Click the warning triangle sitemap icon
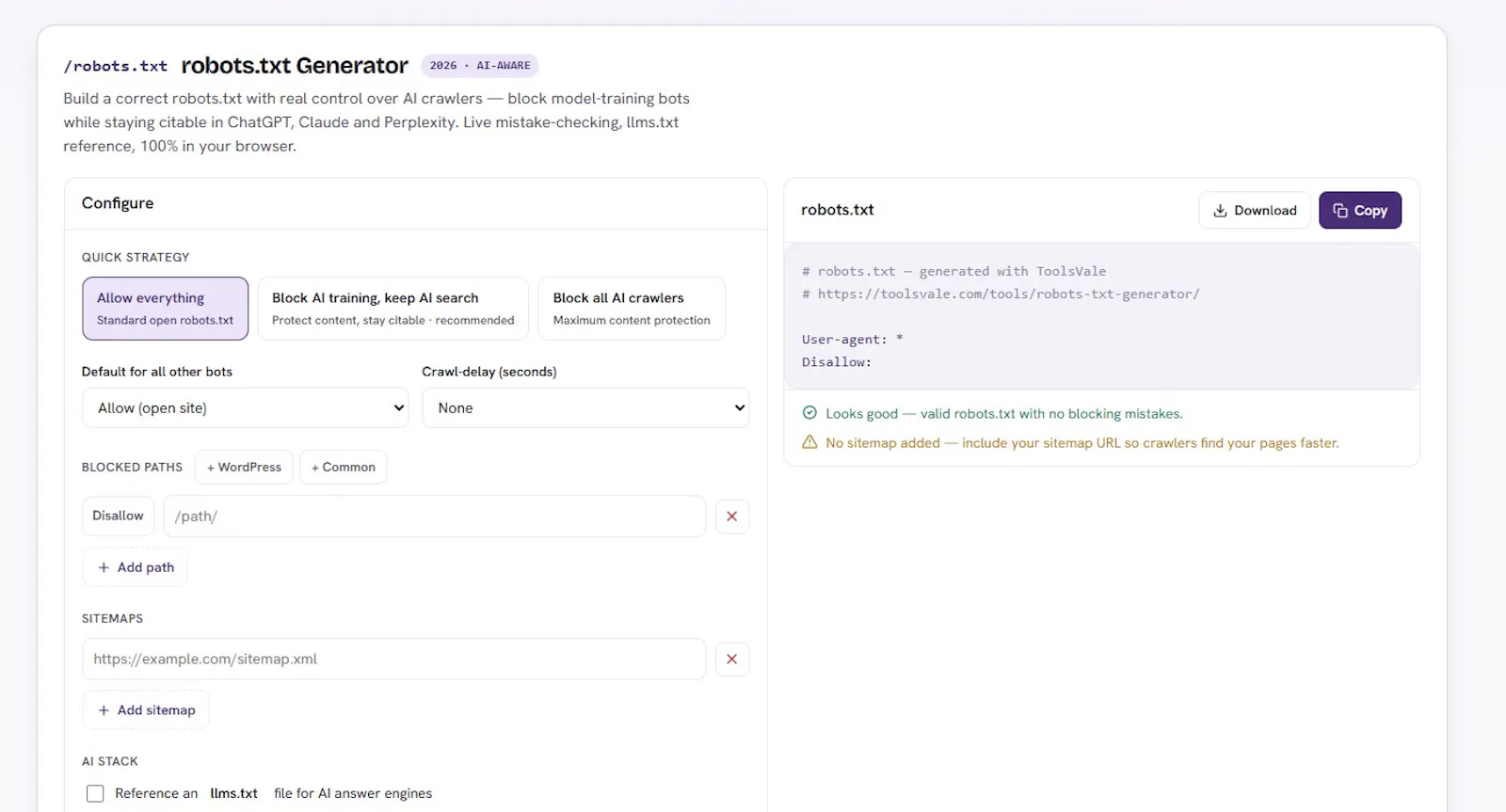The image size is (1506, 812). point(809,442)
